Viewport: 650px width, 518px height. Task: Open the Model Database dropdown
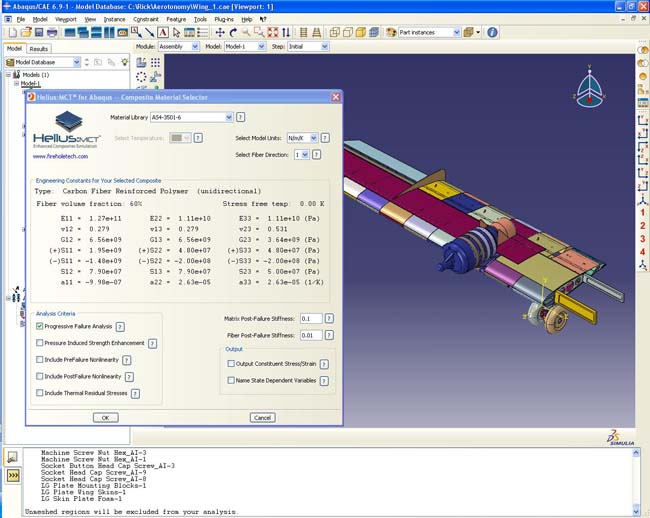[x=77, y=62]
